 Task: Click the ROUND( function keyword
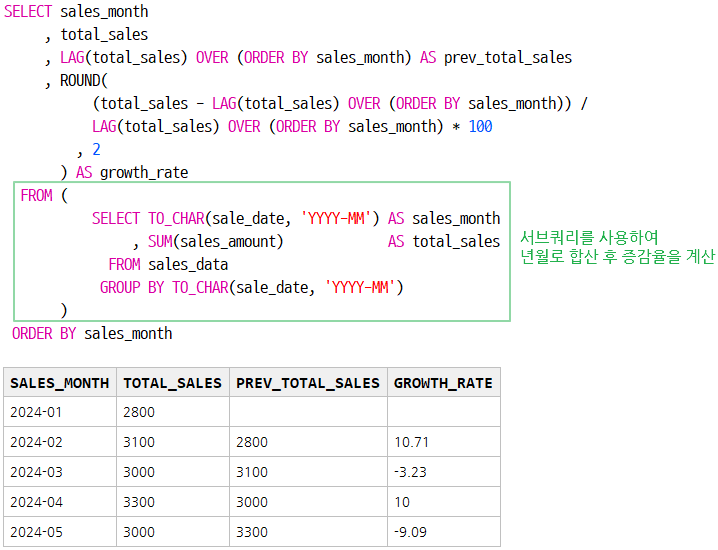click(x=84, y=81)
